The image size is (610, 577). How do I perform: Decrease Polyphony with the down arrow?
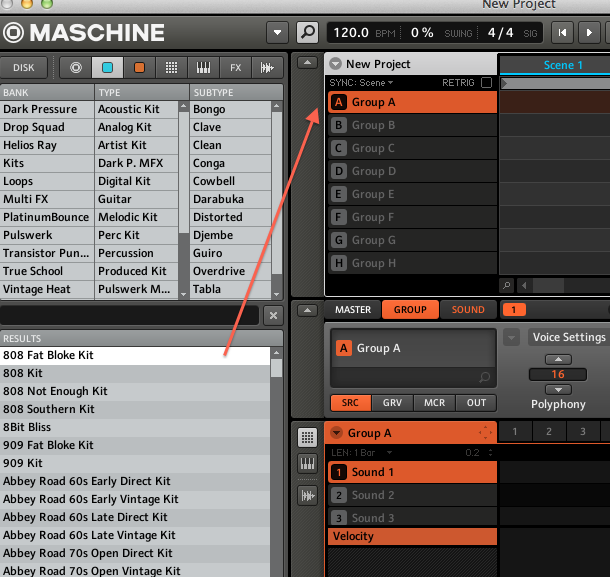[x=558, y=389]
